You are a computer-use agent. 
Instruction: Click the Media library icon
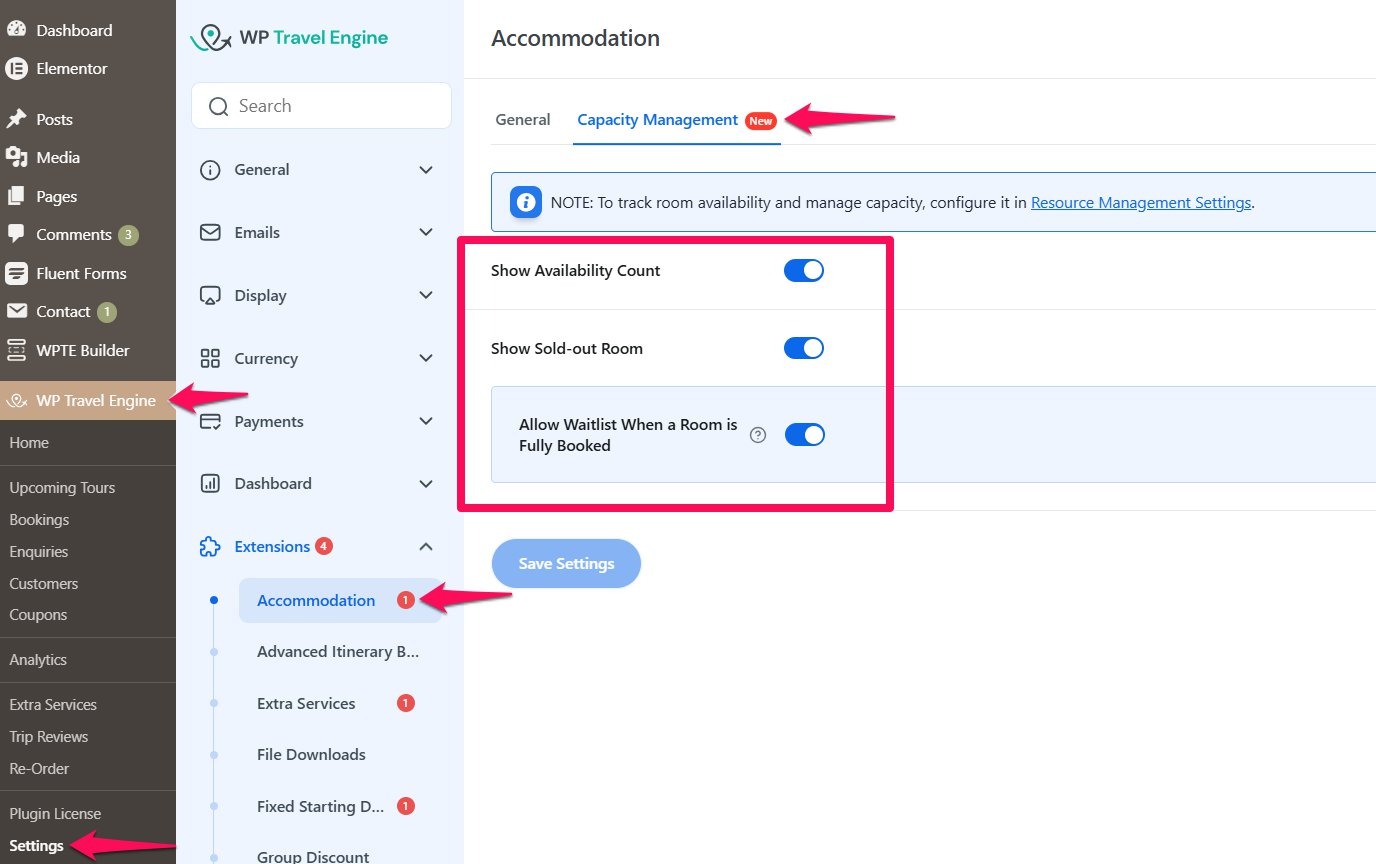click(16, 157)
